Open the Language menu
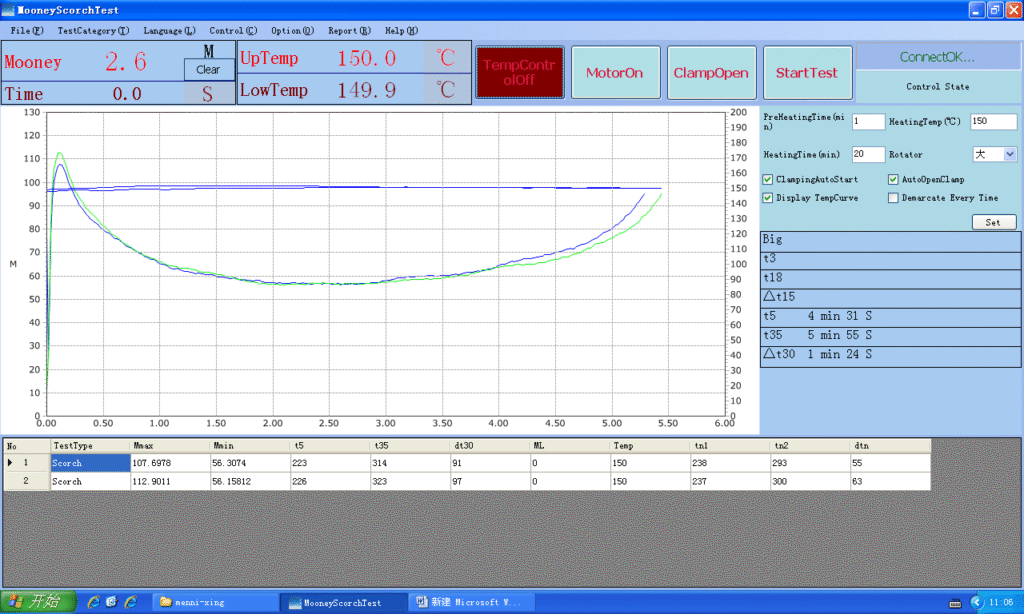1024x614 pixels. [x=169, y=31]
